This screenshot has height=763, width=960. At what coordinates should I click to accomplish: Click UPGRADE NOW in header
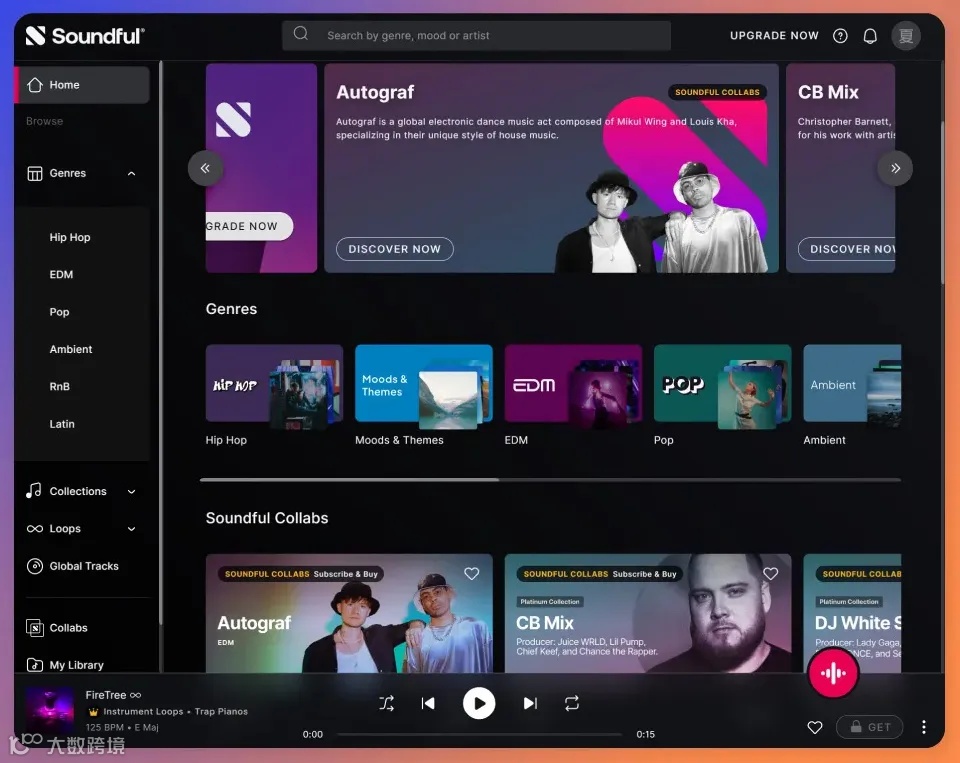tap(774, 36)
